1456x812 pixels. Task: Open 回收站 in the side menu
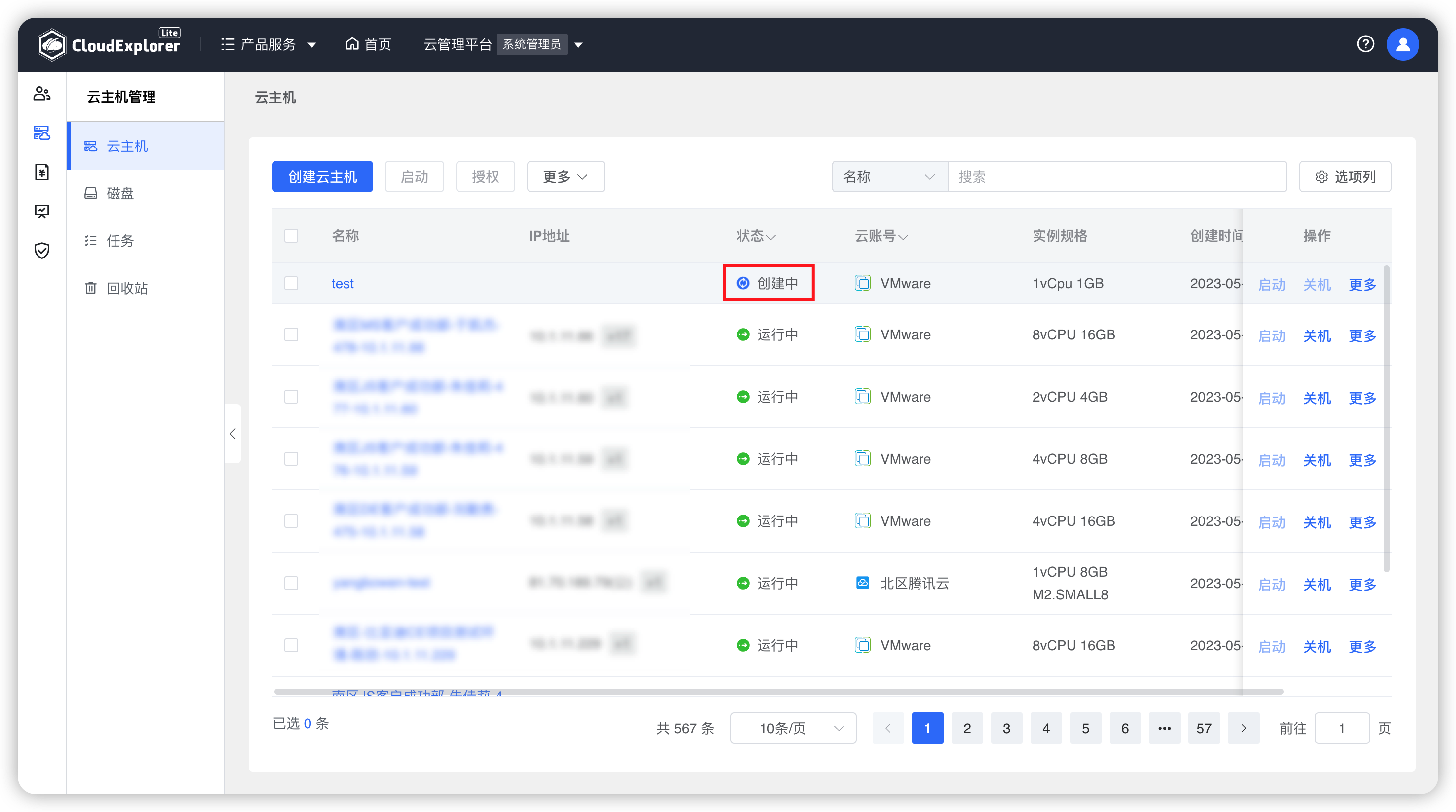click(x=146, y=288)
